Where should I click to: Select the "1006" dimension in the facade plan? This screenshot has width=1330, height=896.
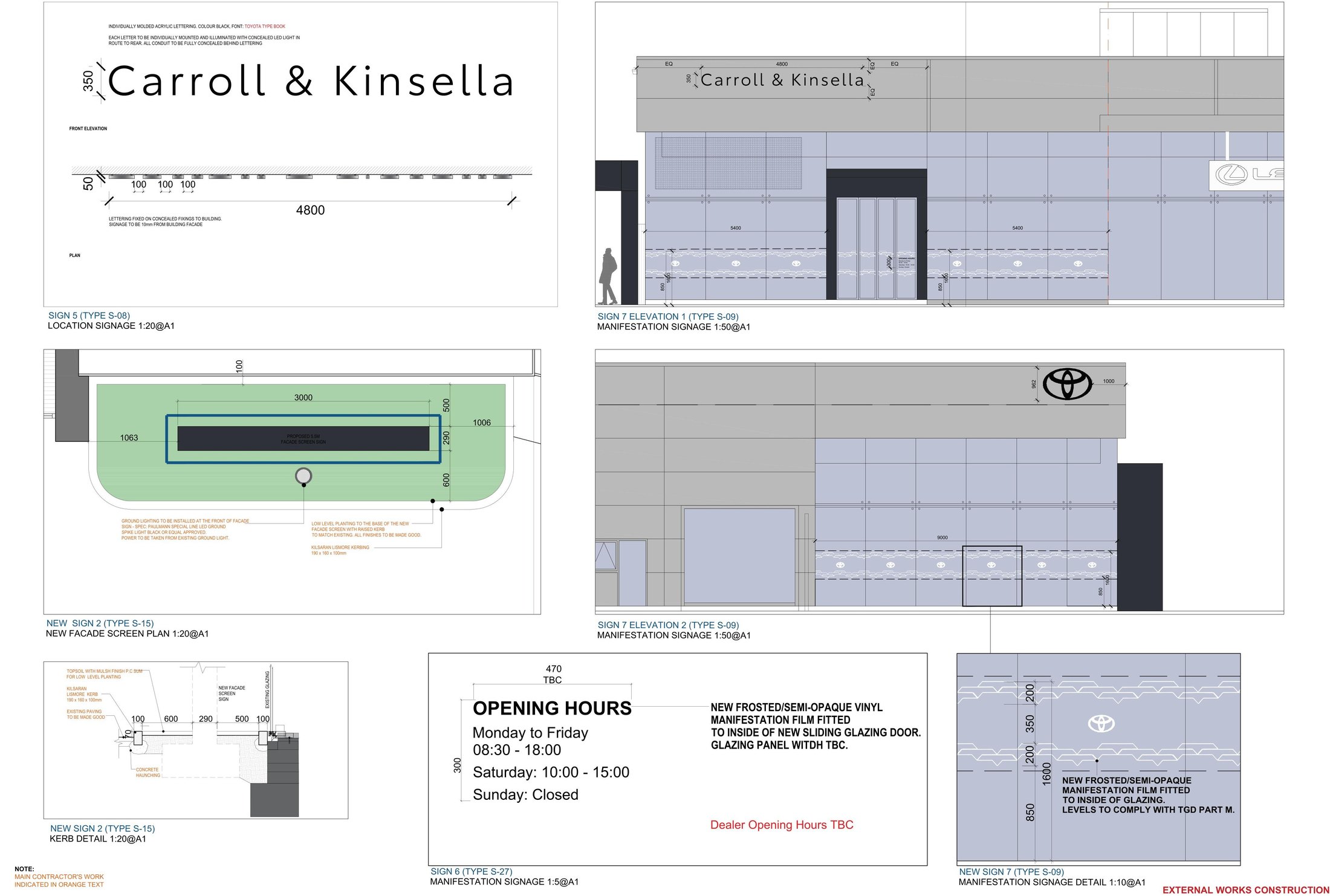coord(482,423)
